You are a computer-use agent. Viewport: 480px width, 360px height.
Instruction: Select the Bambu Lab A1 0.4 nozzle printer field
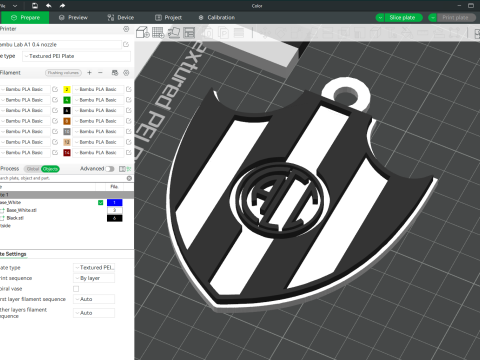(60, 44)
